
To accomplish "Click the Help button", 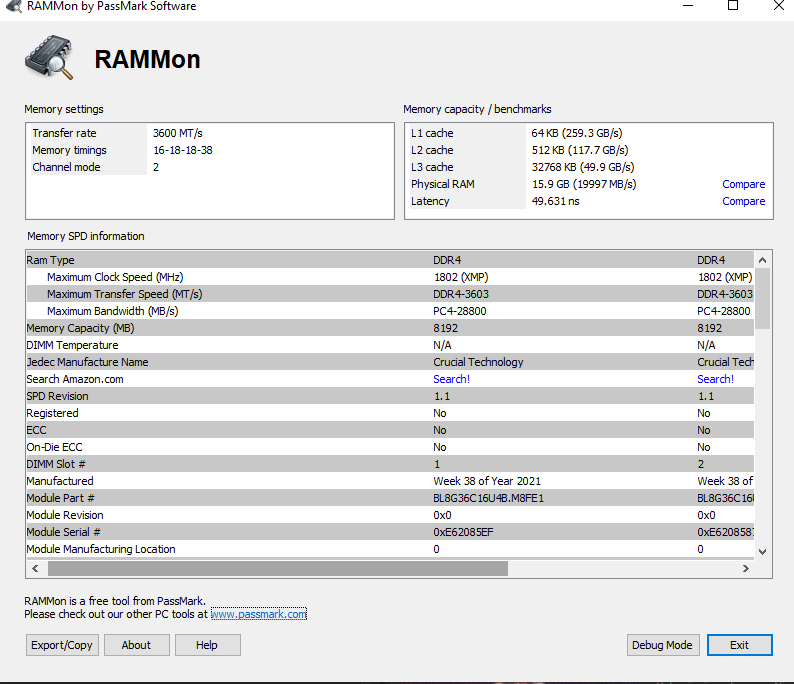I will click(x=207, y=645).
